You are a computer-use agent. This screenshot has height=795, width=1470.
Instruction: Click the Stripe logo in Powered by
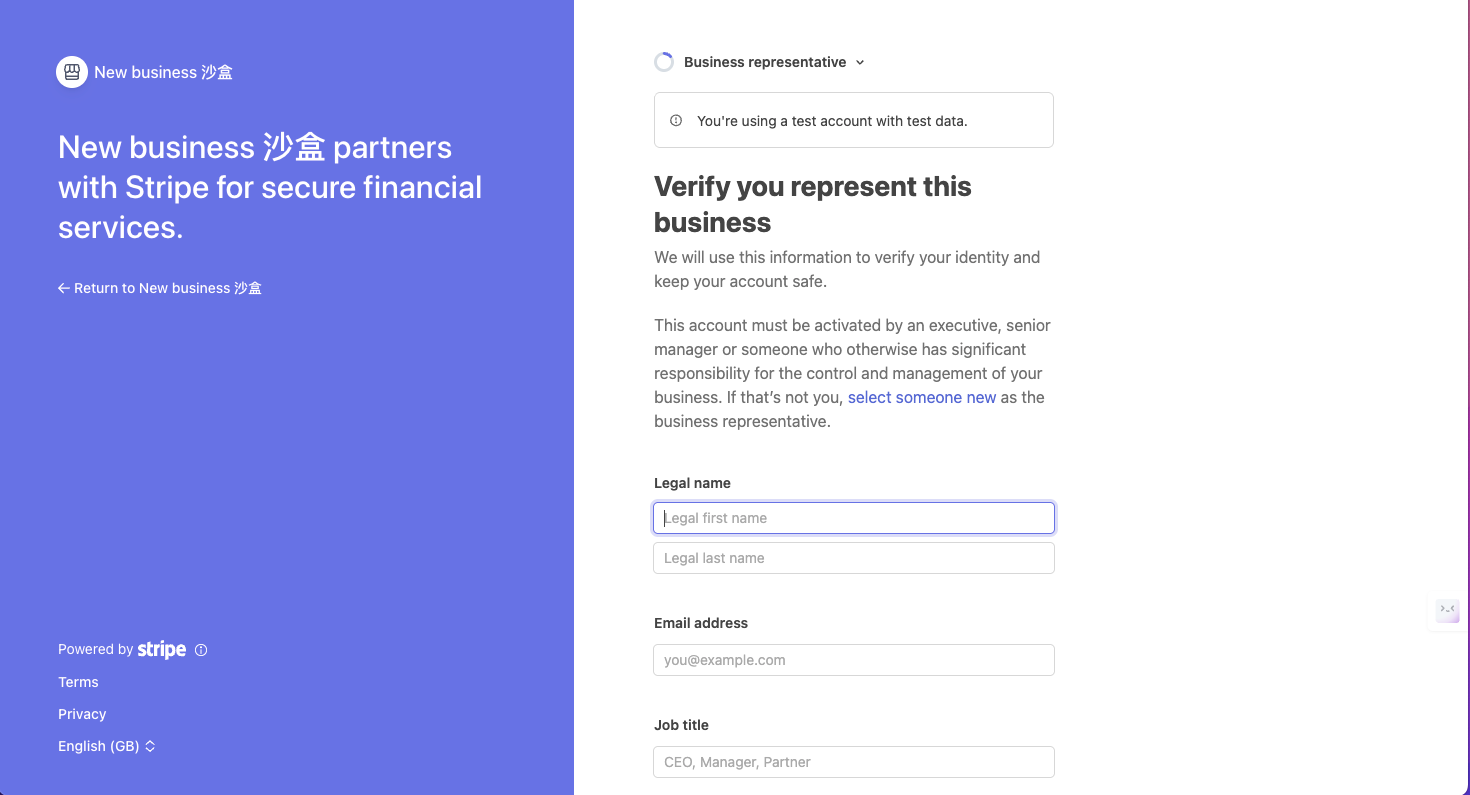point(162,650)
